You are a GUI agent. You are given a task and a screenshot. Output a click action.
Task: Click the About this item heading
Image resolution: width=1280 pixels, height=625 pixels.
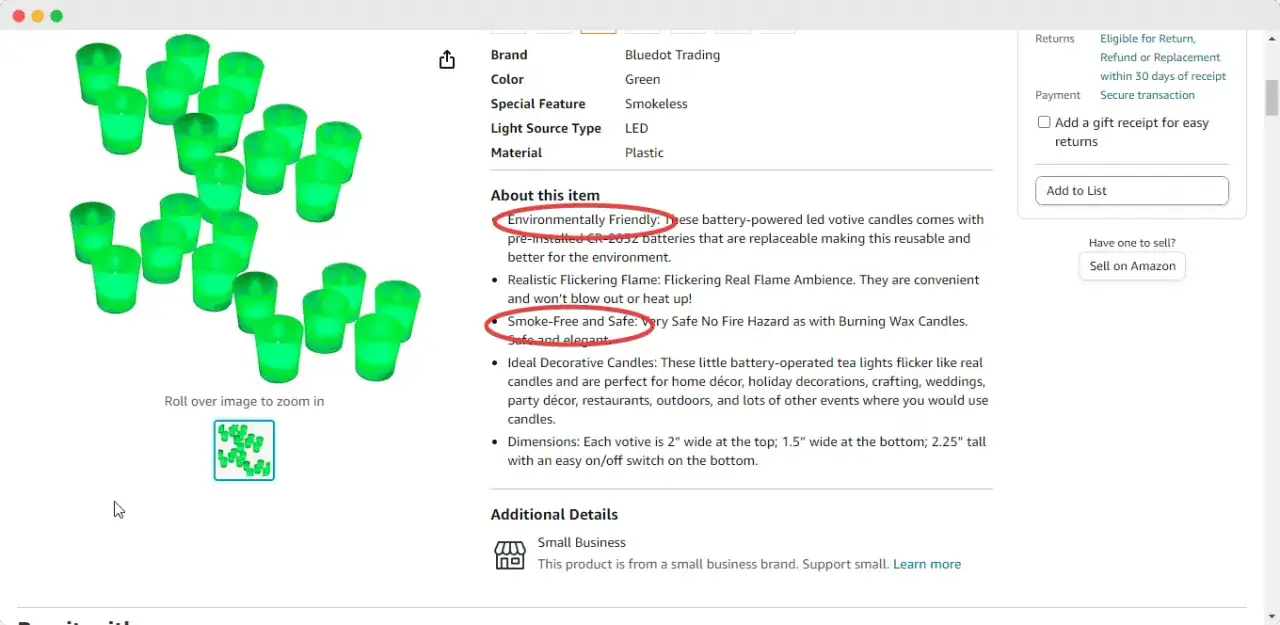[545, 195]
